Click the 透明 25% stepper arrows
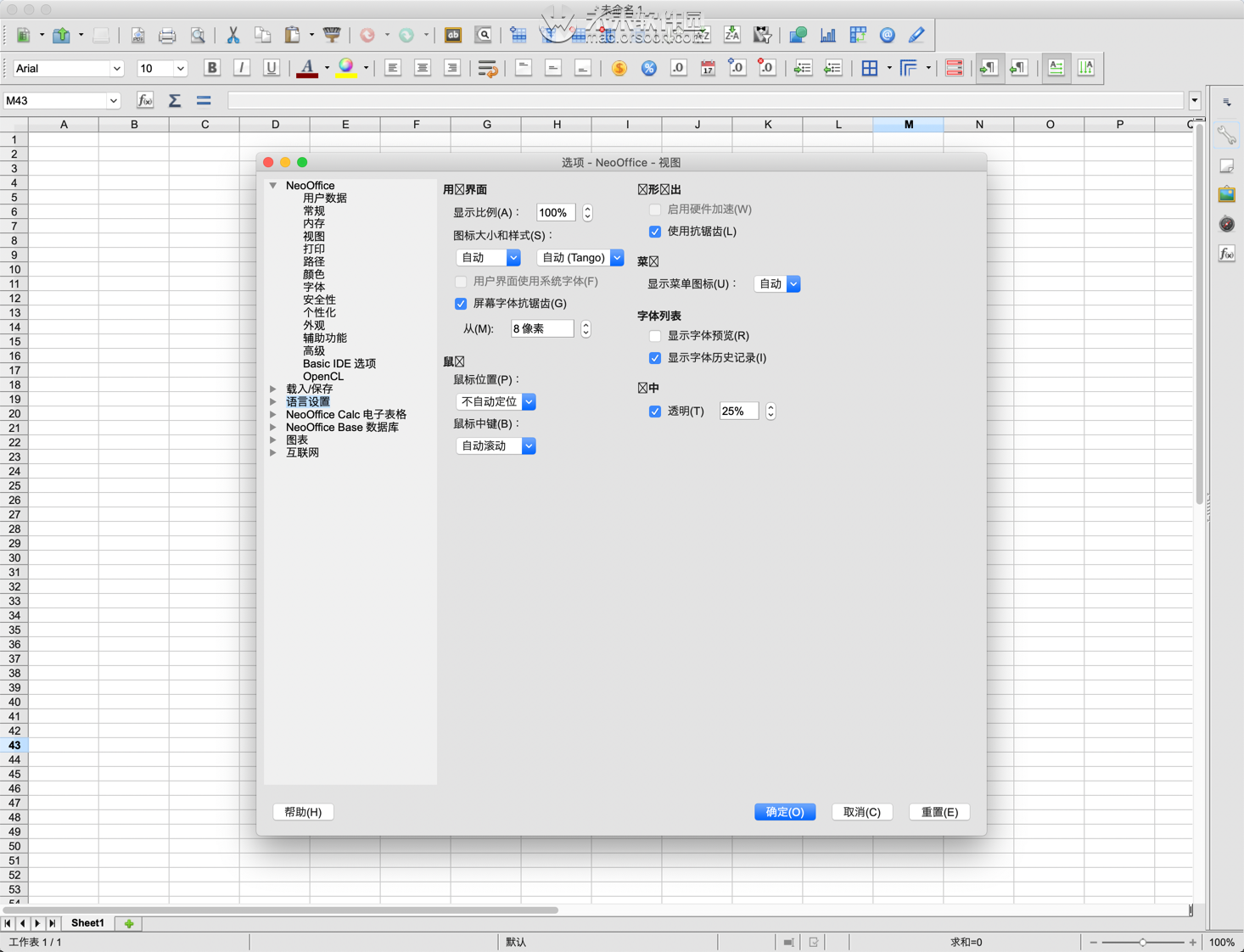 (770, 412)
